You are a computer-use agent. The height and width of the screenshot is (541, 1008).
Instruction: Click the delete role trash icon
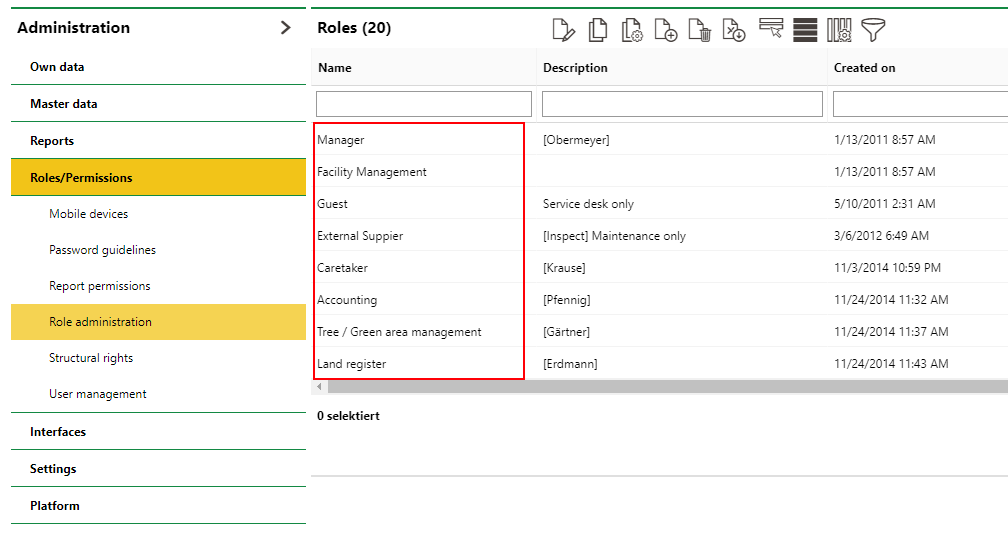coord(700,30)
